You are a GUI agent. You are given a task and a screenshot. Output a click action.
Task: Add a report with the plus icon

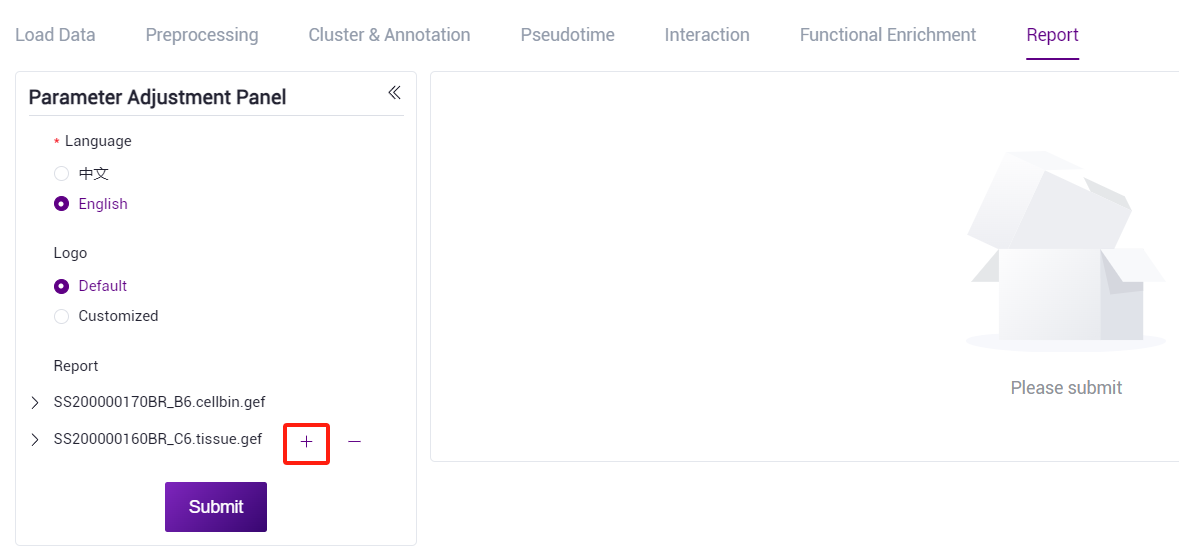click(x=306, y=442)
